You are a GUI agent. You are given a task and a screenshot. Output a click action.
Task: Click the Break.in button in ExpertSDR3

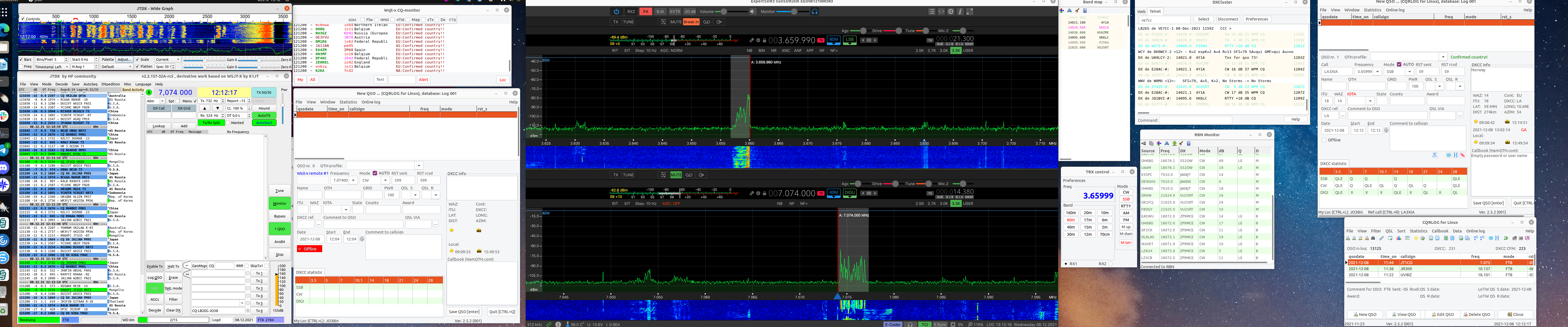point(691,22)
